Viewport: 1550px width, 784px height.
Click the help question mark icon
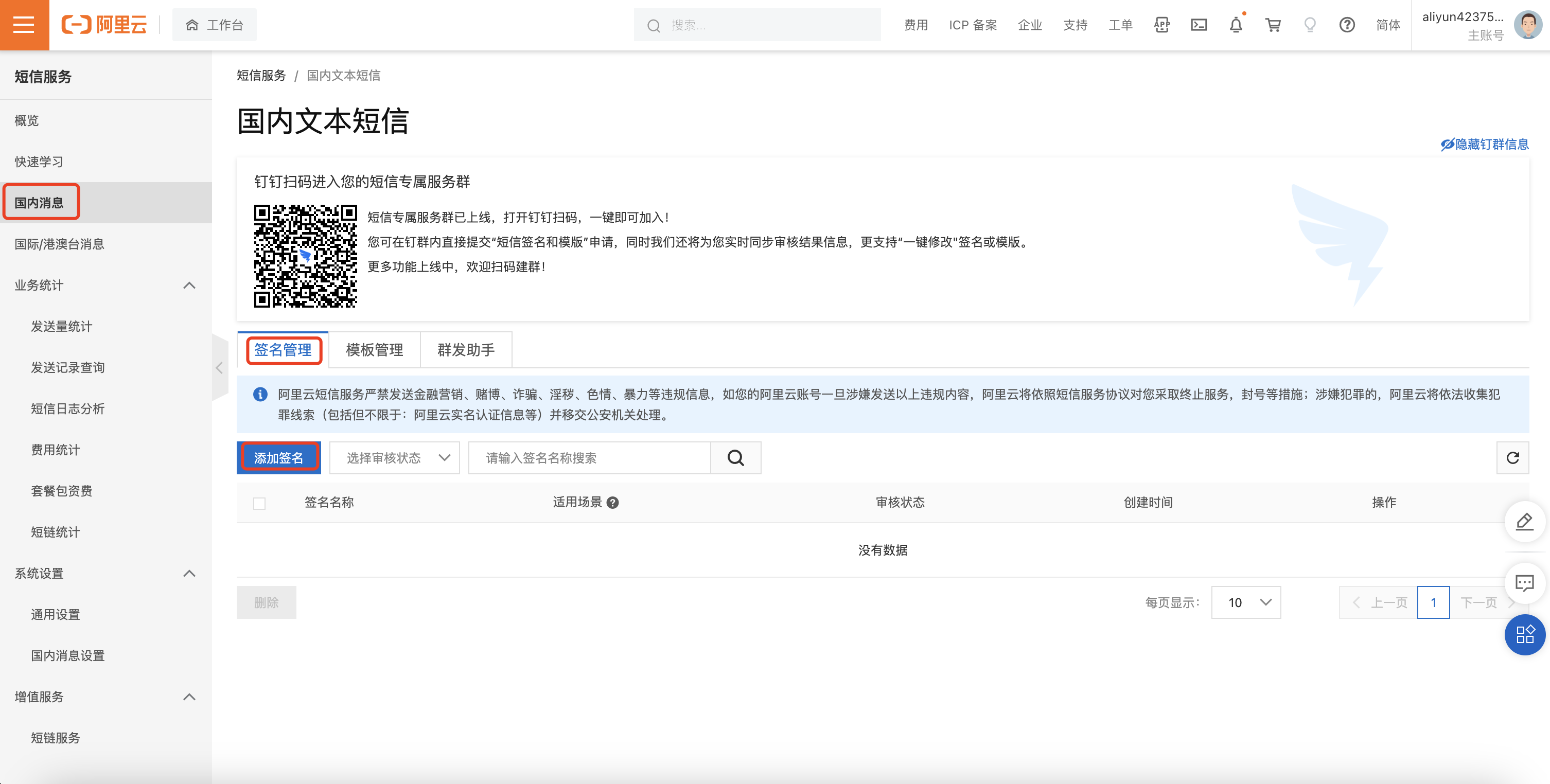pyautogui.click(x=1347, y=25)
